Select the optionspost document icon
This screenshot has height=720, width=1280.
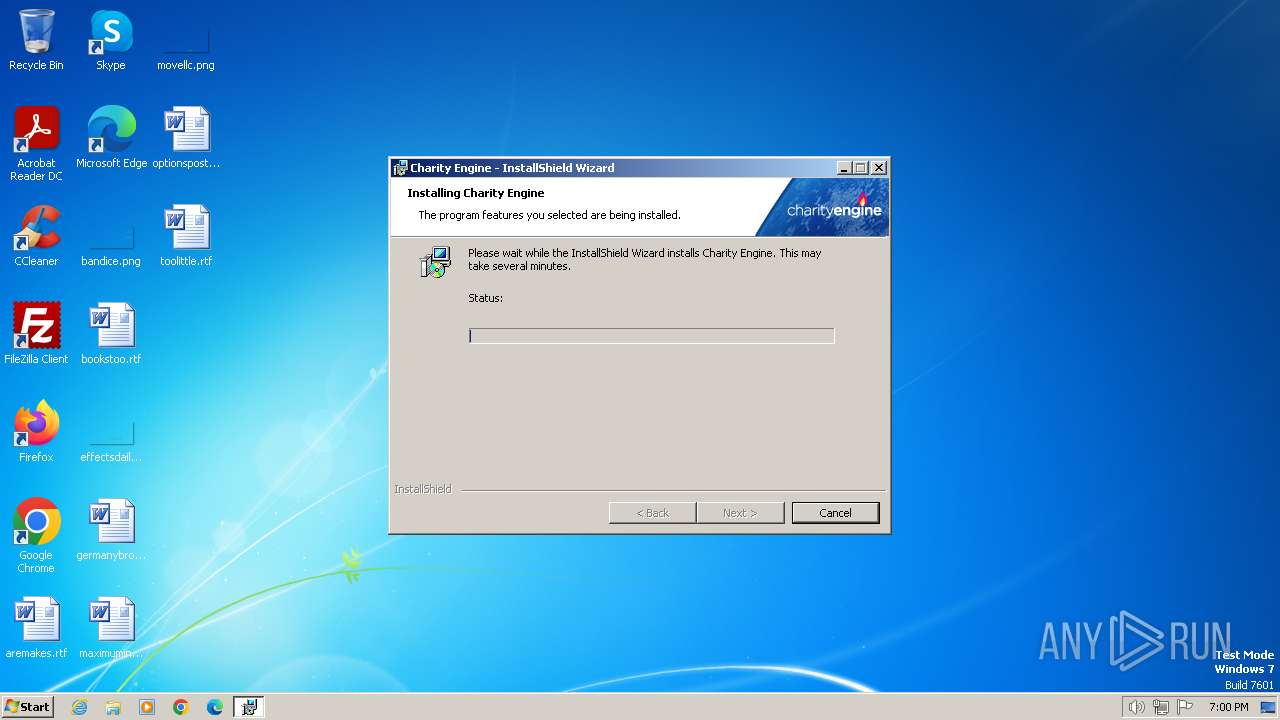[186, 138]
